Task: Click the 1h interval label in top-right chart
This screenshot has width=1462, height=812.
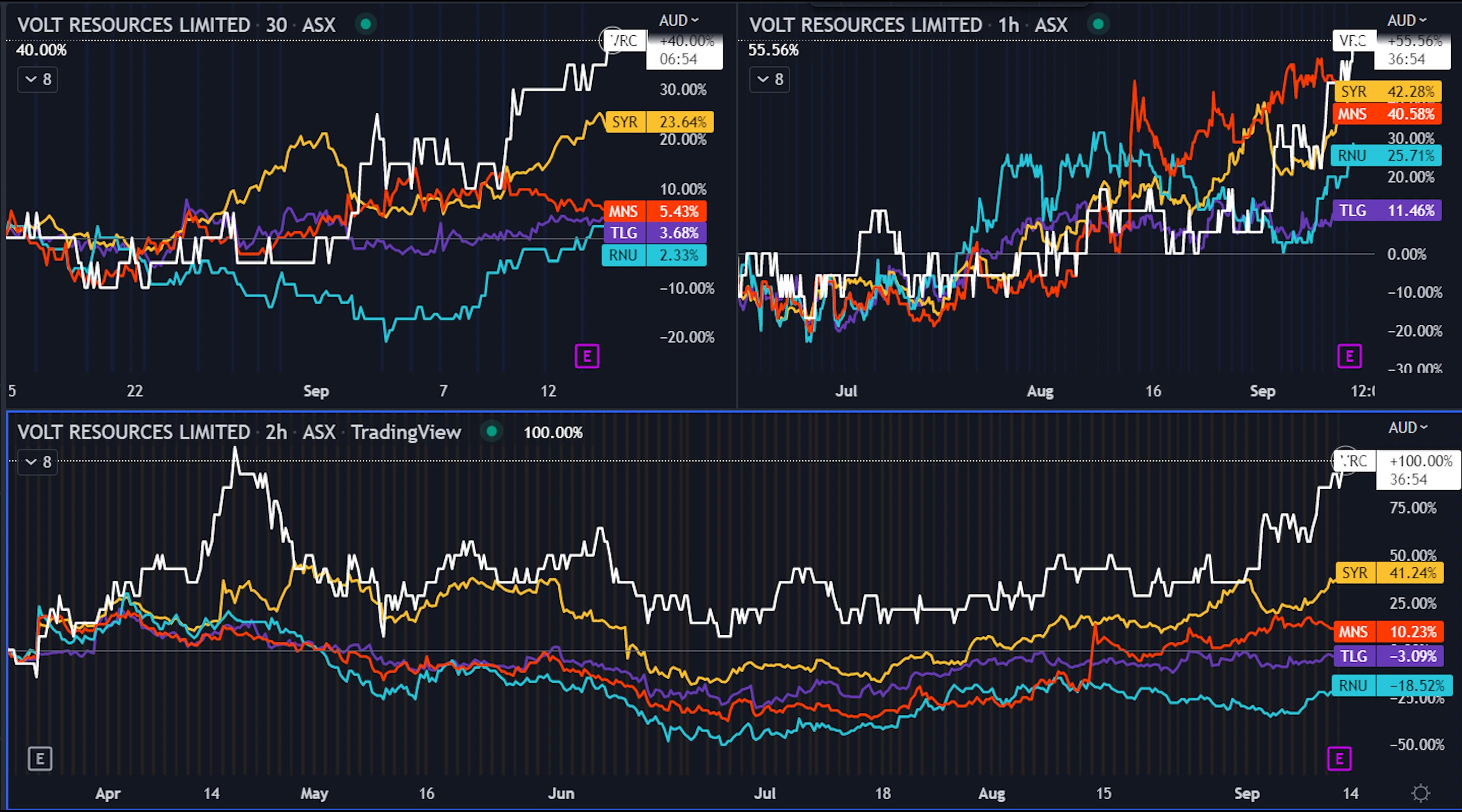Action: [1008, 25]
